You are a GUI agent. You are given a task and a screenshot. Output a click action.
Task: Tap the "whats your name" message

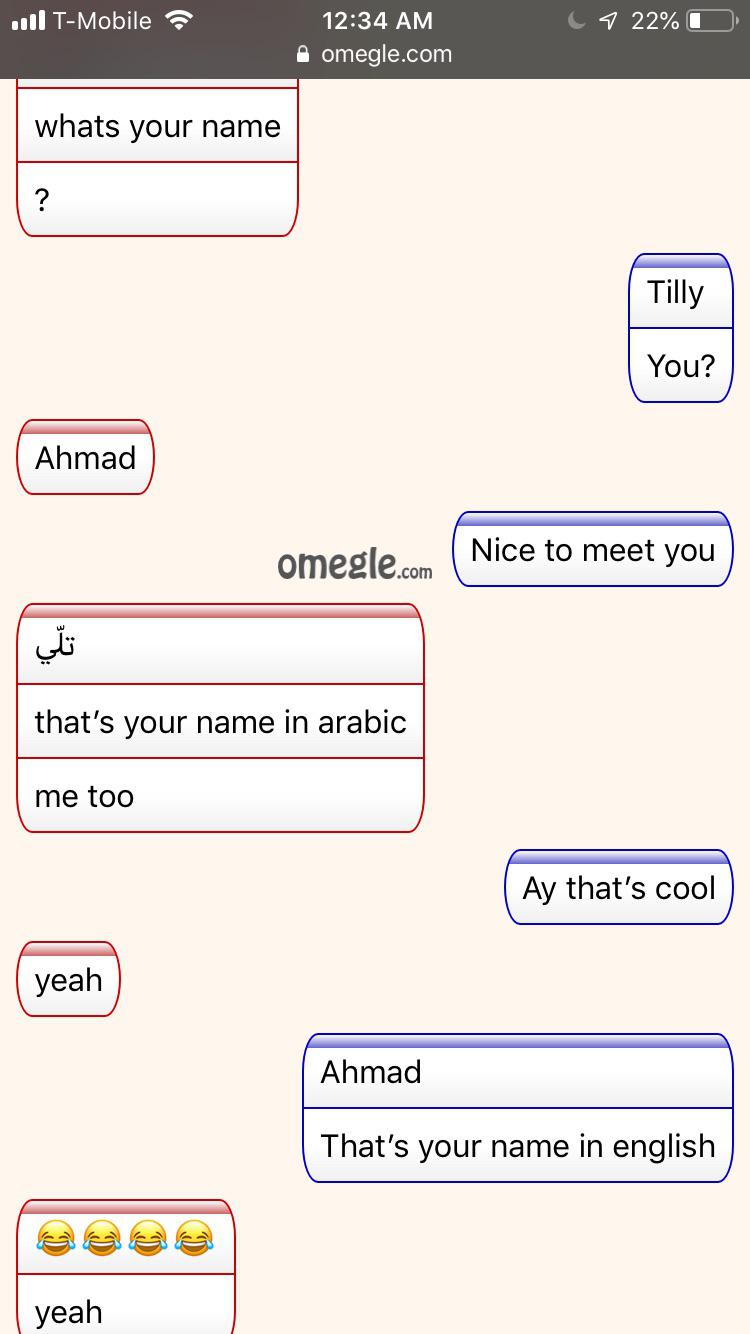point(157,127)
